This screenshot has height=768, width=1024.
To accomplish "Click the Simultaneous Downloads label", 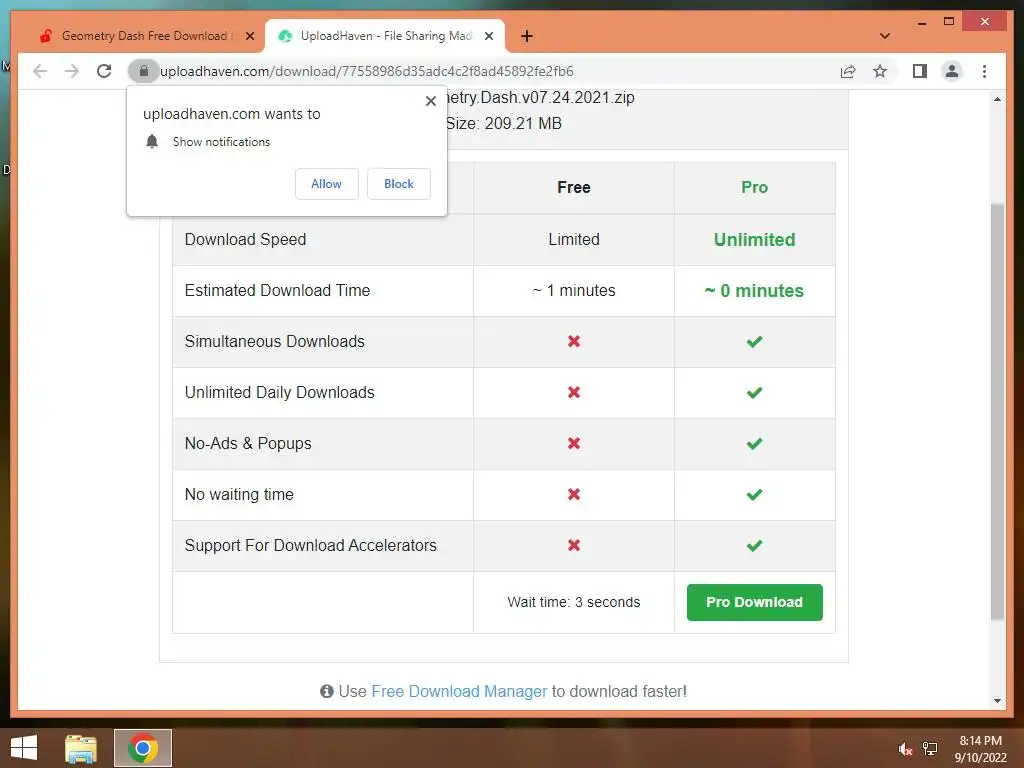I will pyautogui.click(x=275, y=342).
